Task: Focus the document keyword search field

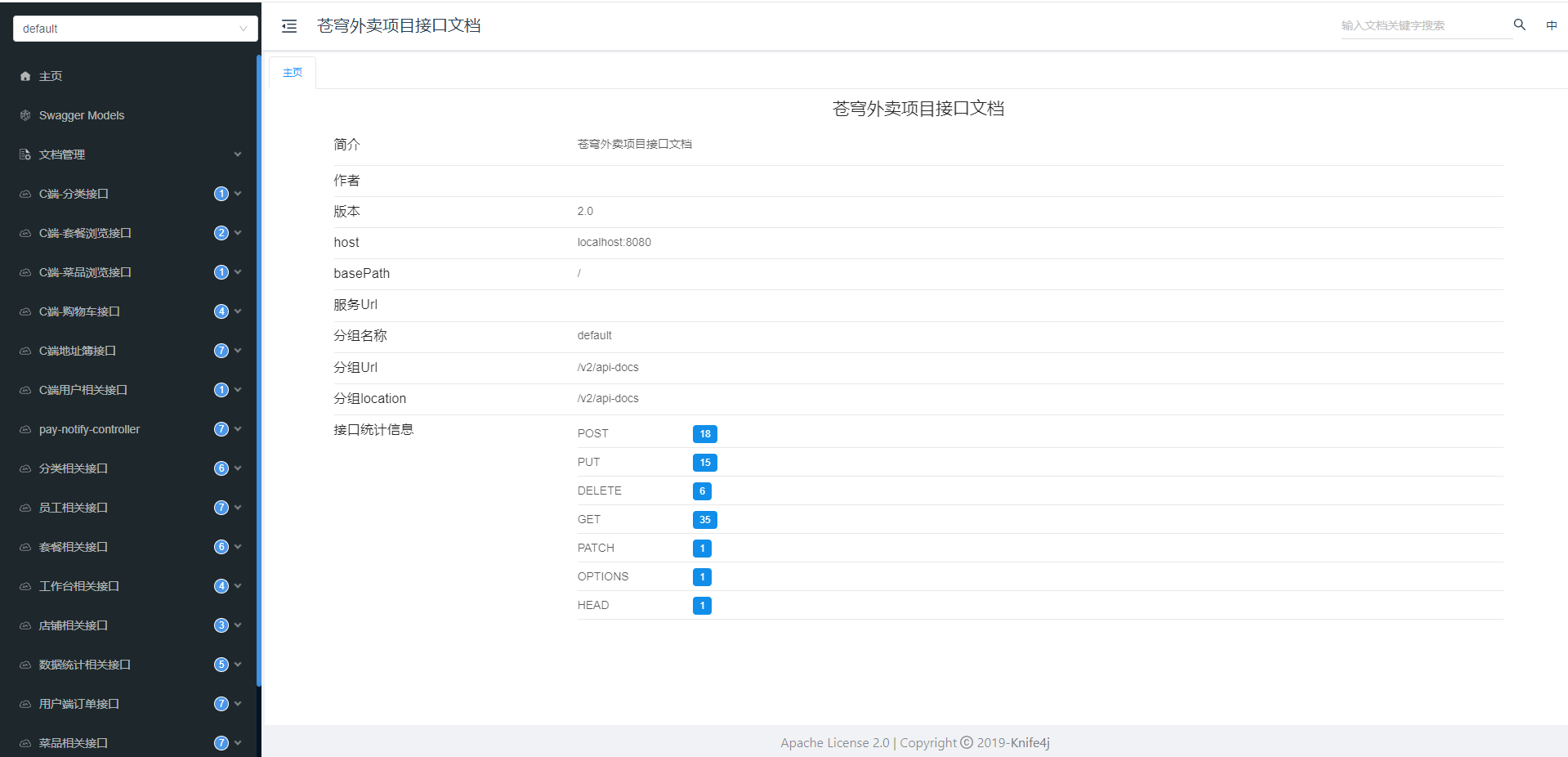Action: pos(1426,25)
